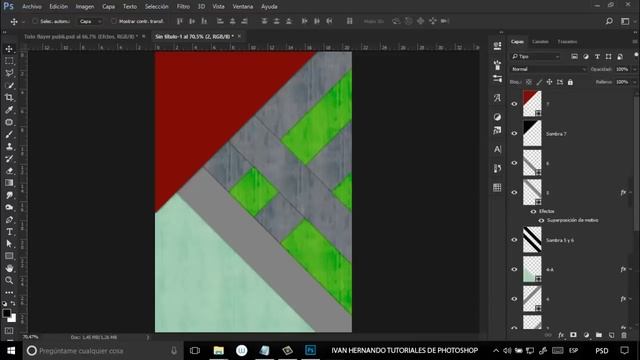The width and height of the screenshot is (640, 360).
Task: Select the Pen tool
Action: coord(9,220)
